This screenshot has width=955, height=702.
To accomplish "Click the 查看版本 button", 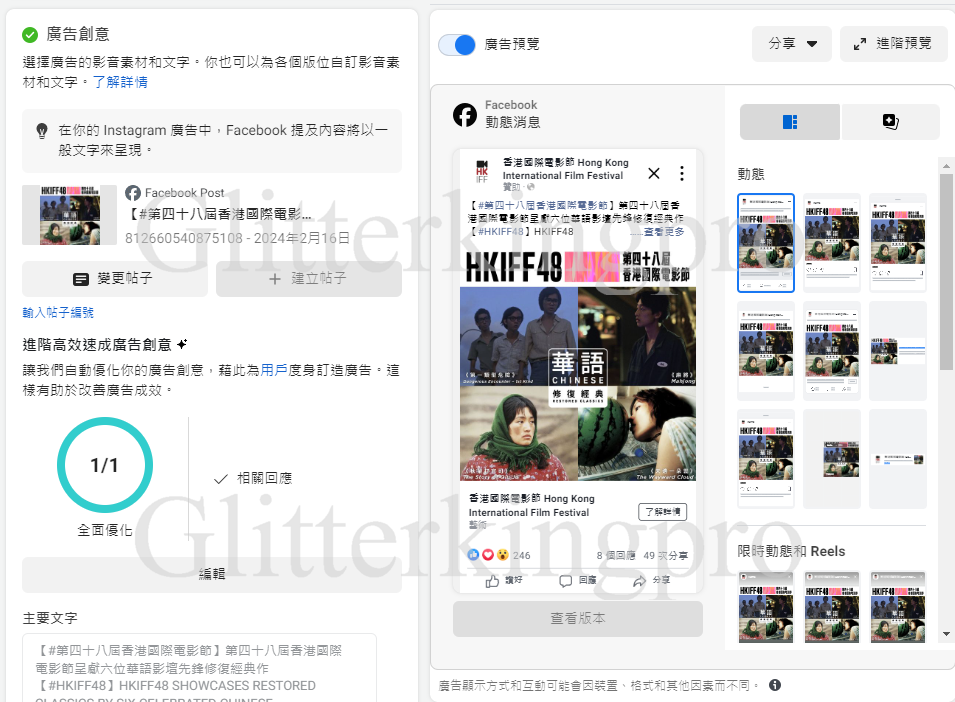I will [x=577, y=619].
